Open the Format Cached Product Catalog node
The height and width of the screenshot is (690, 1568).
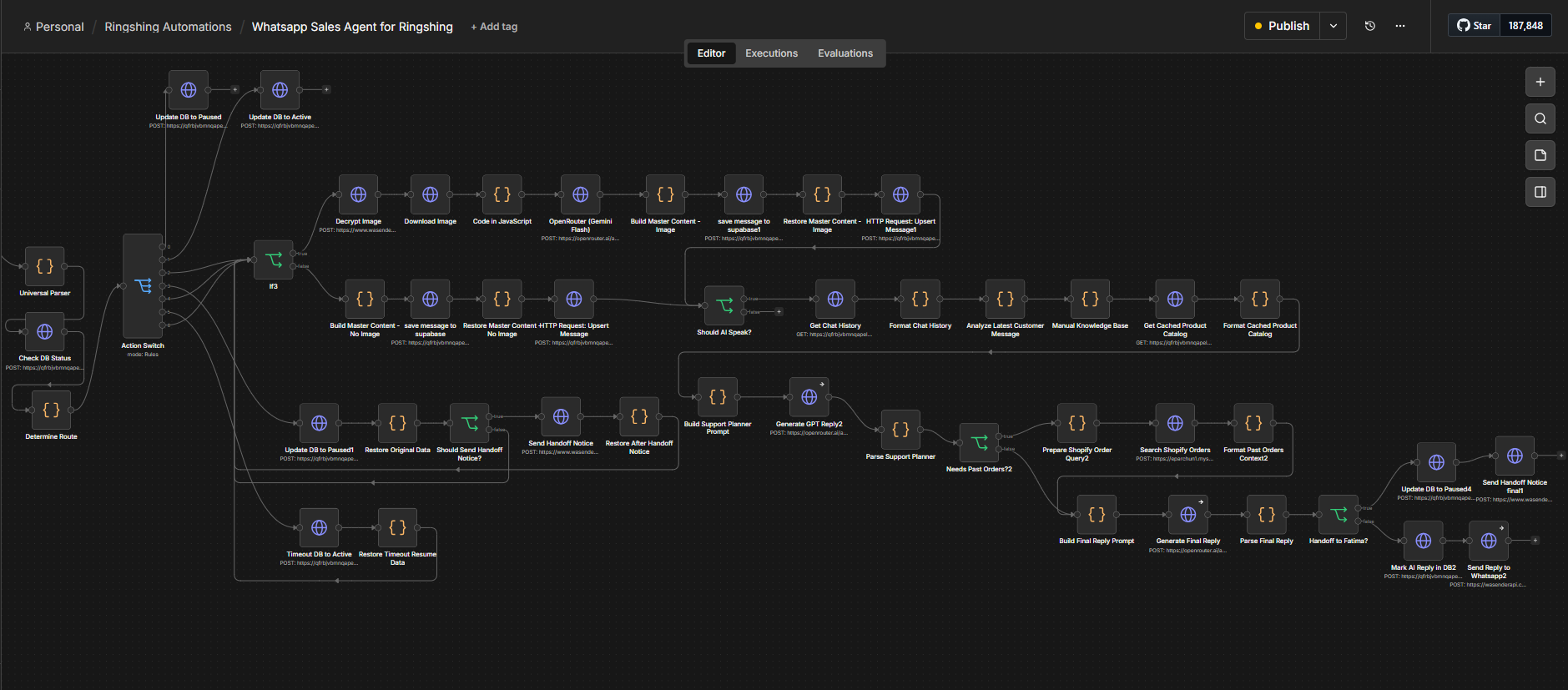click(x=1260, y=299)
